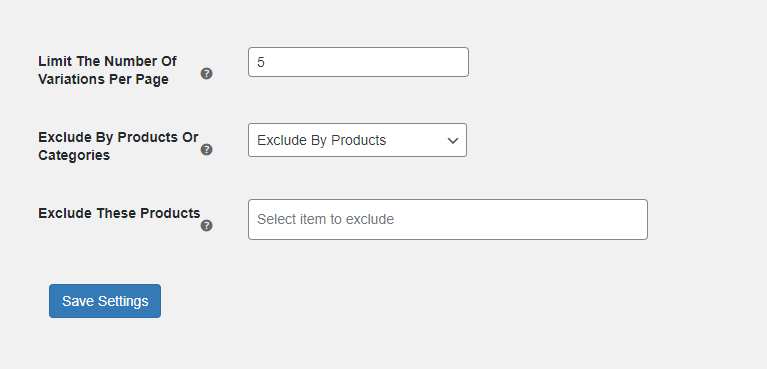
Task: Click the 'Select item to exclude' placeholder text
Action: pyautogui.click(x=325, y=219)
